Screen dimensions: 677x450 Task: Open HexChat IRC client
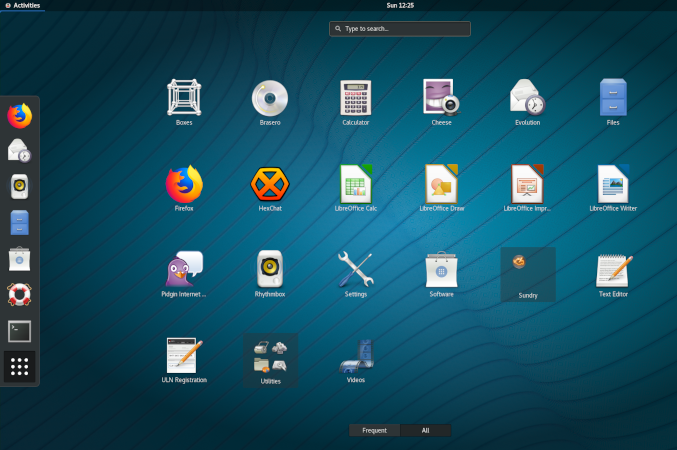[270, 188]
